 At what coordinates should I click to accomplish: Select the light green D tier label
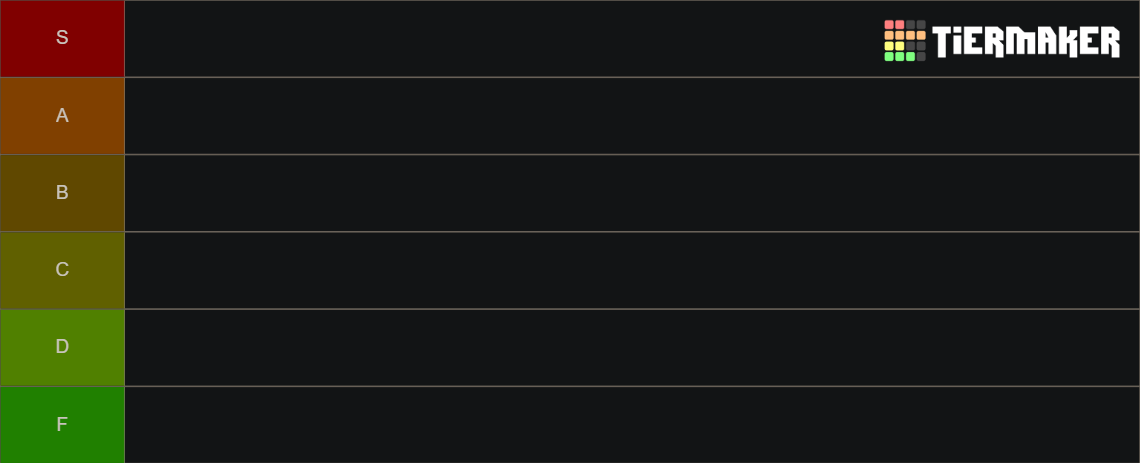[62, 347]
